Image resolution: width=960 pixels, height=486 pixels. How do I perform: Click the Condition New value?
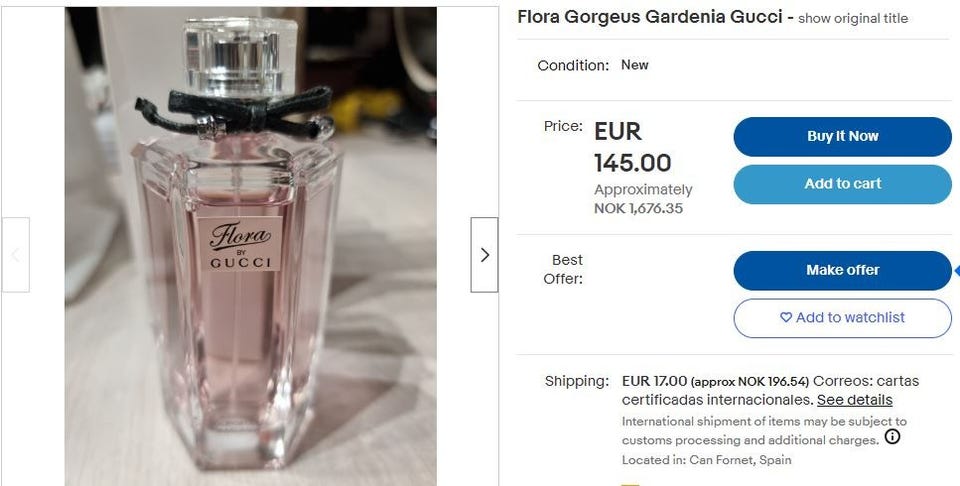[x=634, y=65]
